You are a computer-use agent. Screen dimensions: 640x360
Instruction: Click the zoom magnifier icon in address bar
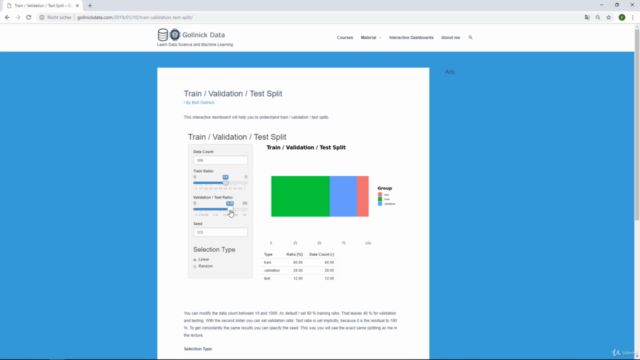click(x=598, y=18)
